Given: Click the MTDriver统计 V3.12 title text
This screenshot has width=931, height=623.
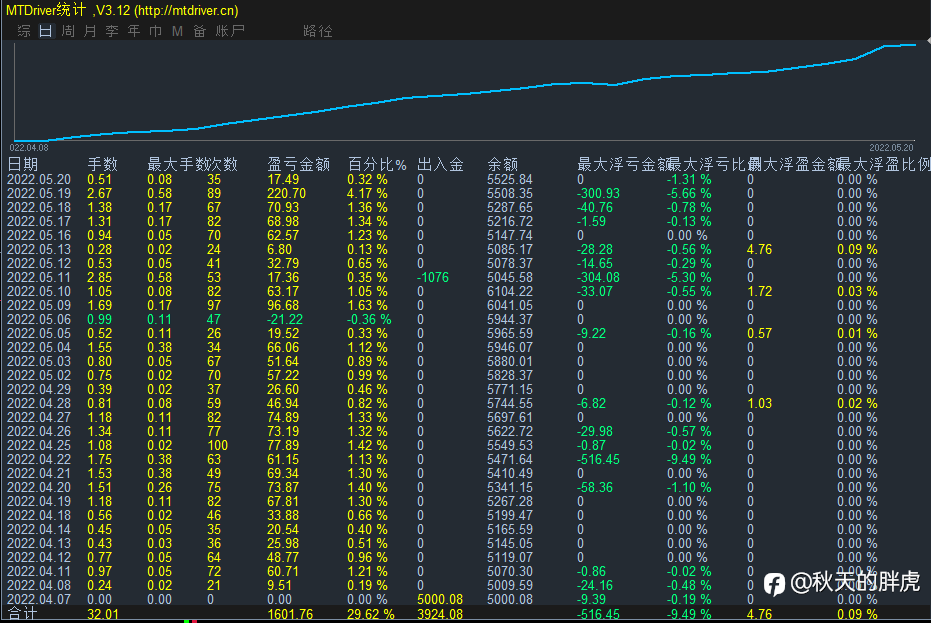Looking at the screenshot, I should click(x=122, y=10).
